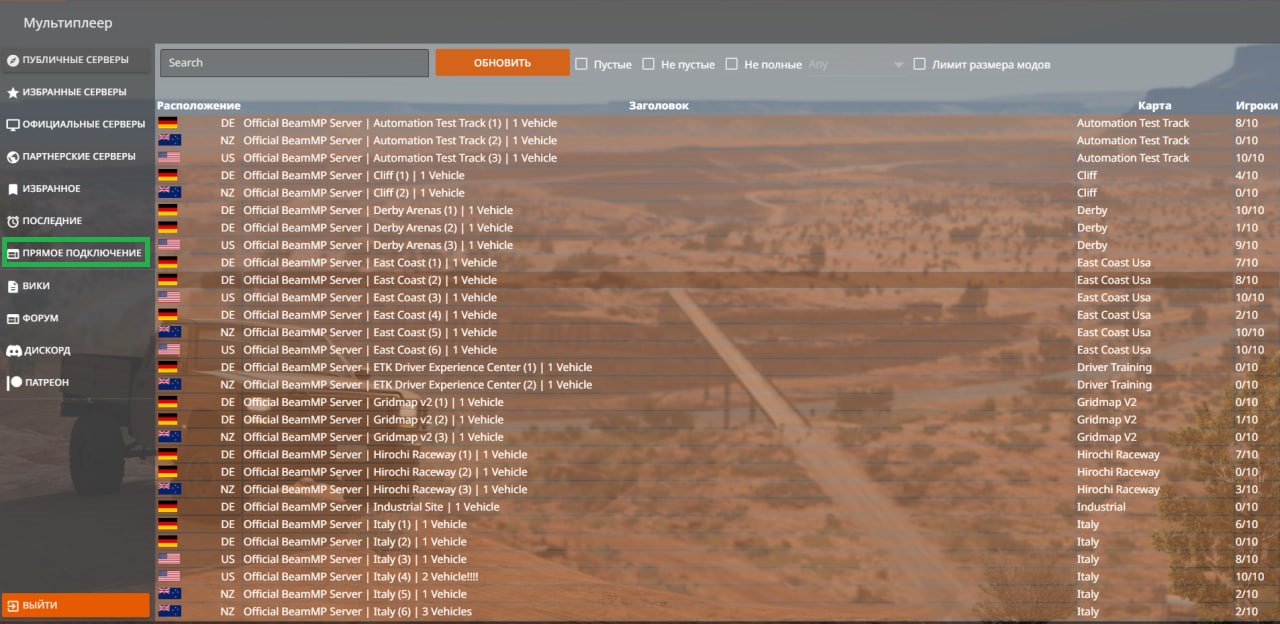
Task: Sort by Игроки column header
Action: [1256, 106]
